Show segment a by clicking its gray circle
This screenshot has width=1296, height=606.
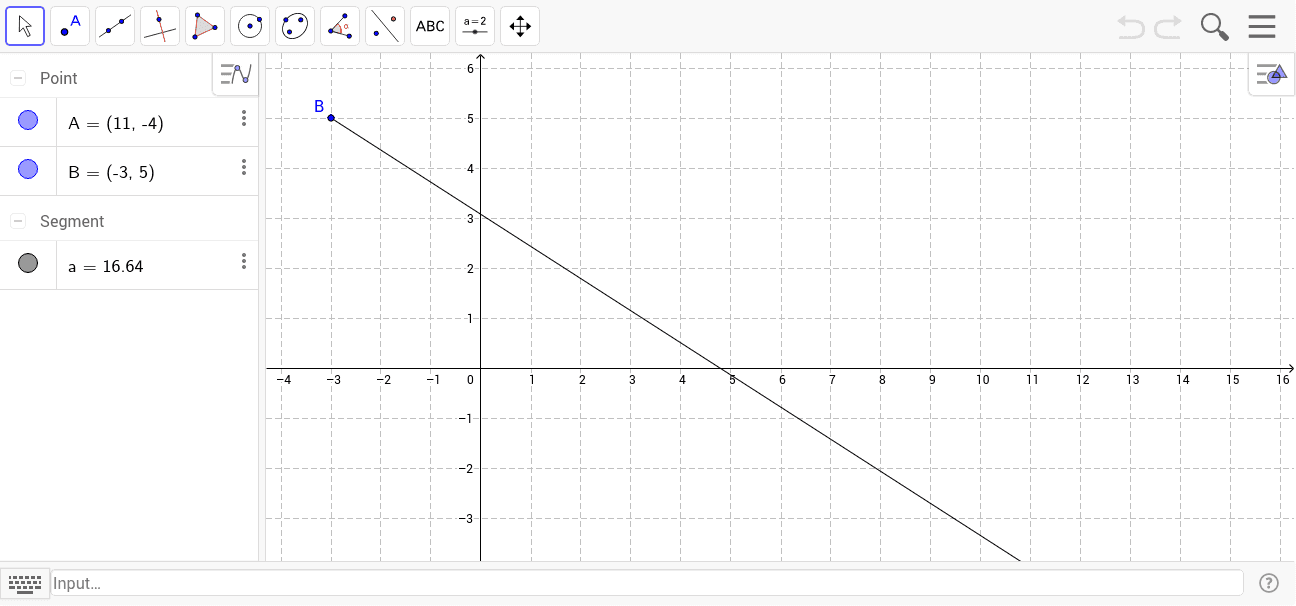27,263
